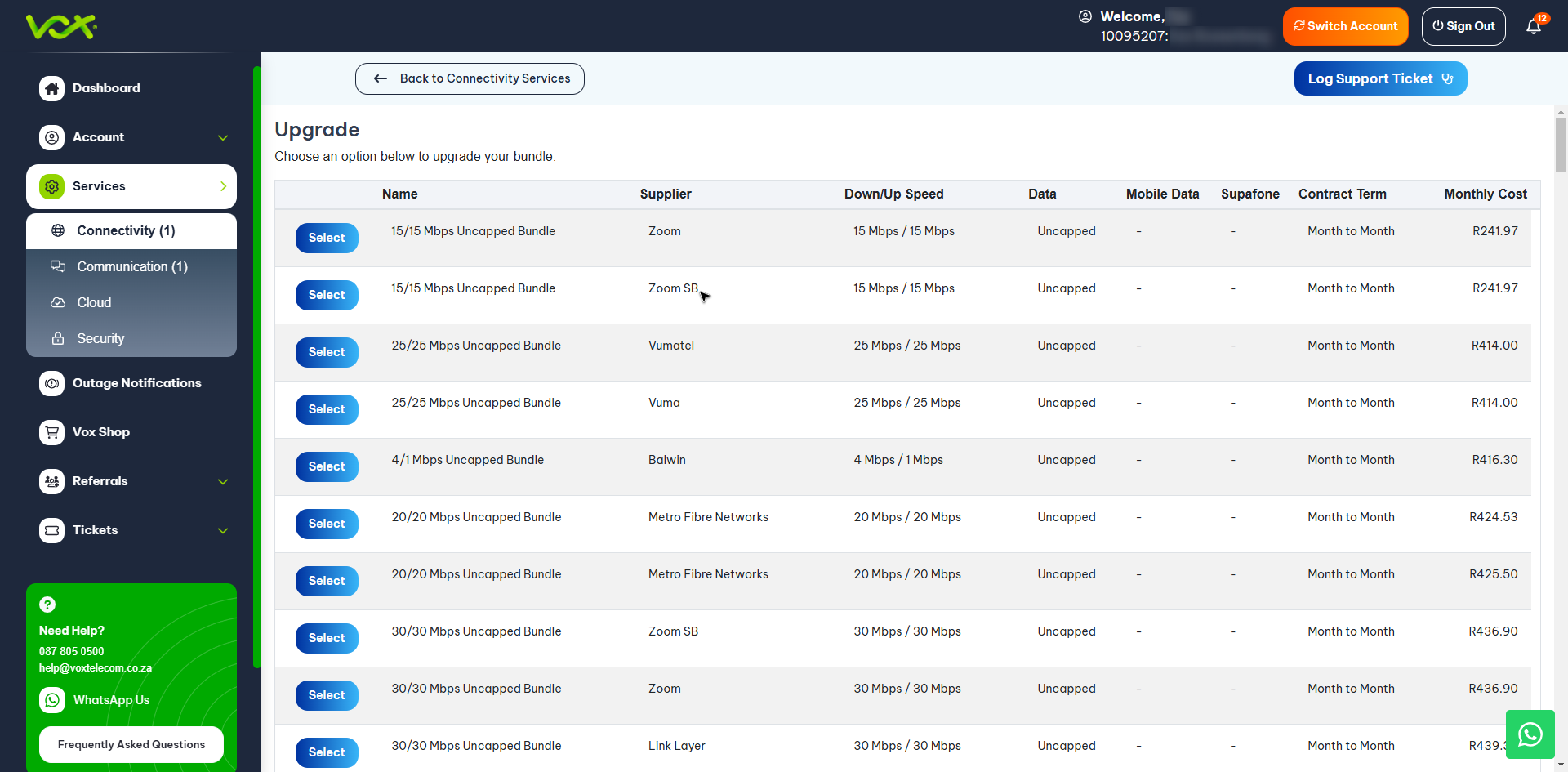
Task: Click the Dashboard home icon
Action: tap(52, 88)
